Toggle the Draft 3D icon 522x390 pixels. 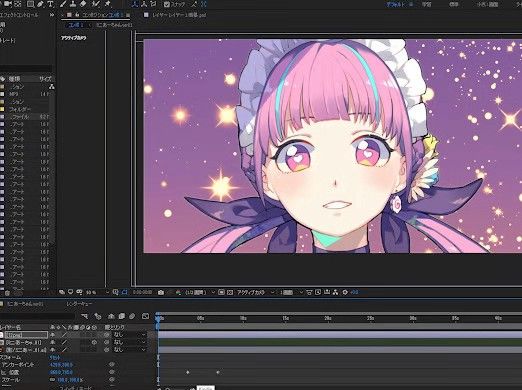point(98,316)
